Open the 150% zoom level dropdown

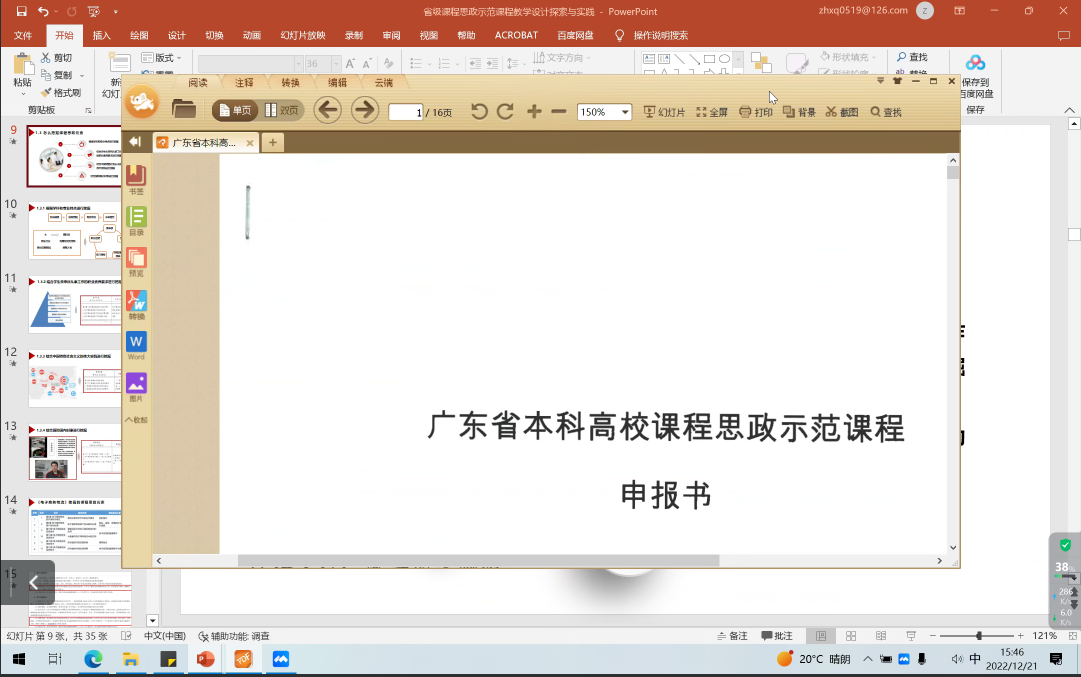(x=625, y=112)
